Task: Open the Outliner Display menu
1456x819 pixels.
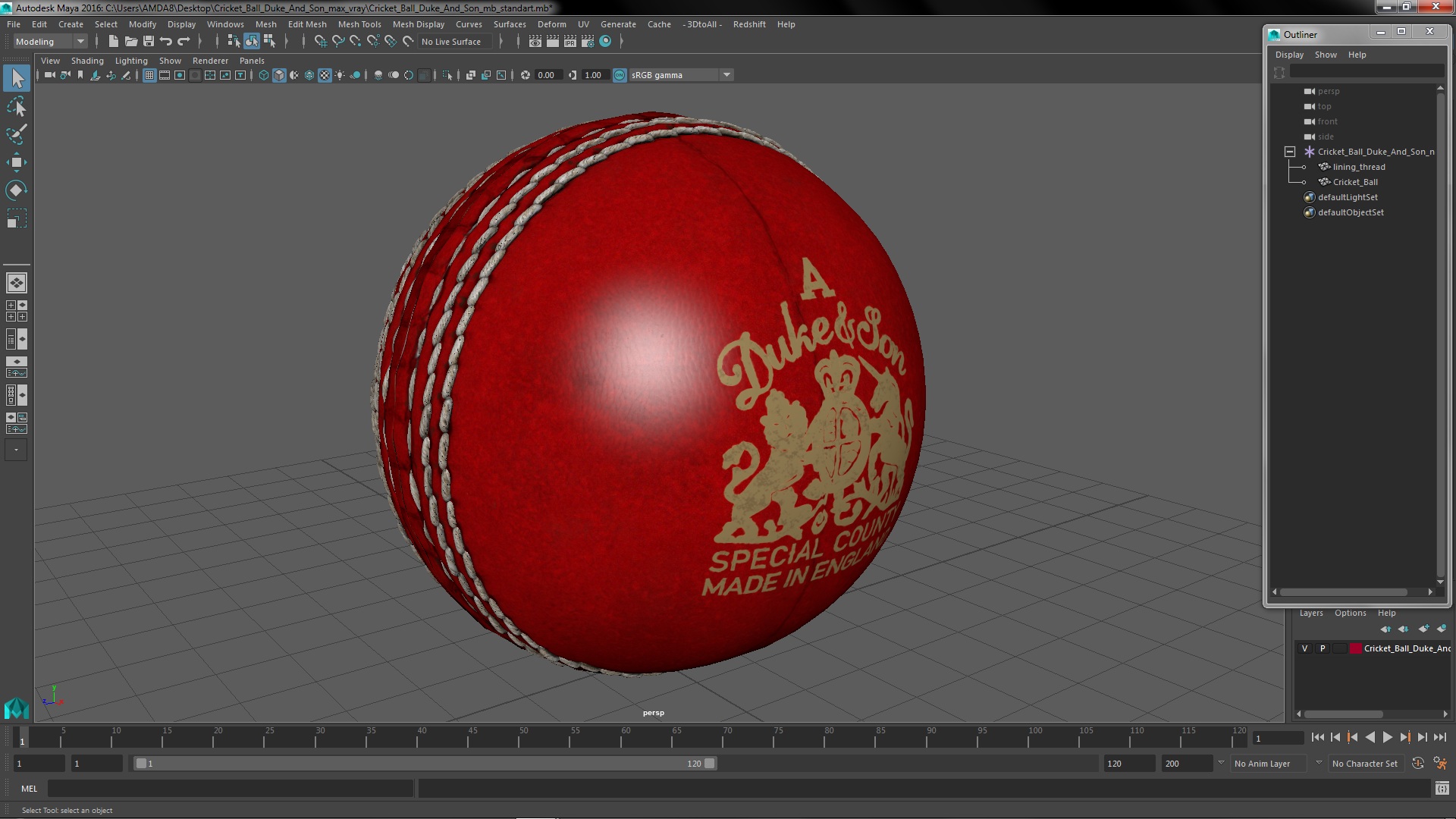Action: coord(1289,55)
